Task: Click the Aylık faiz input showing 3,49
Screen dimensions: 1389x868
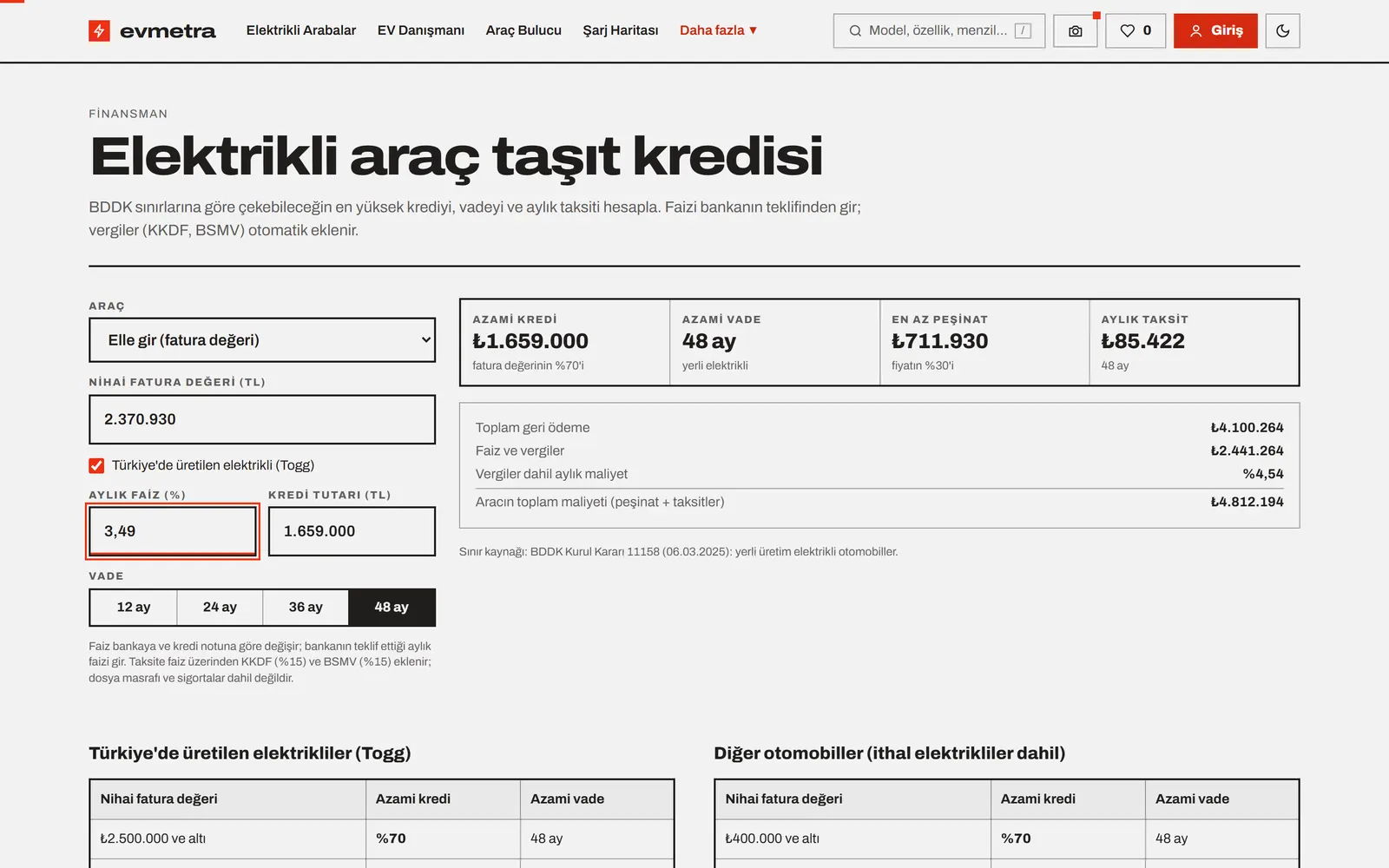Action: 173,531
